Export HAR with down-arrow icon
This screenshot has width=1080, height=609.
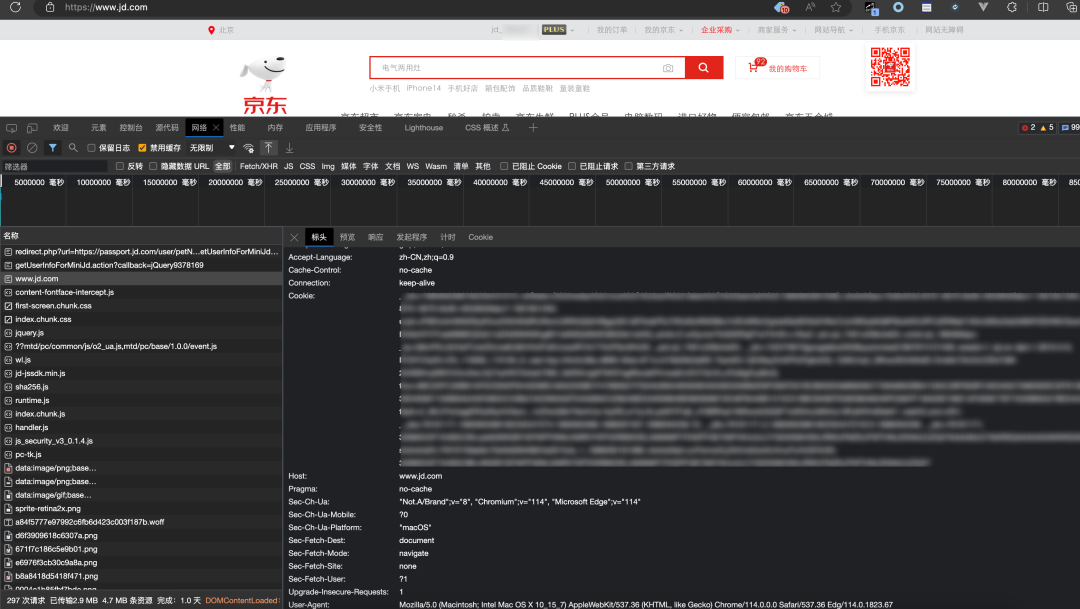point(289,147)
